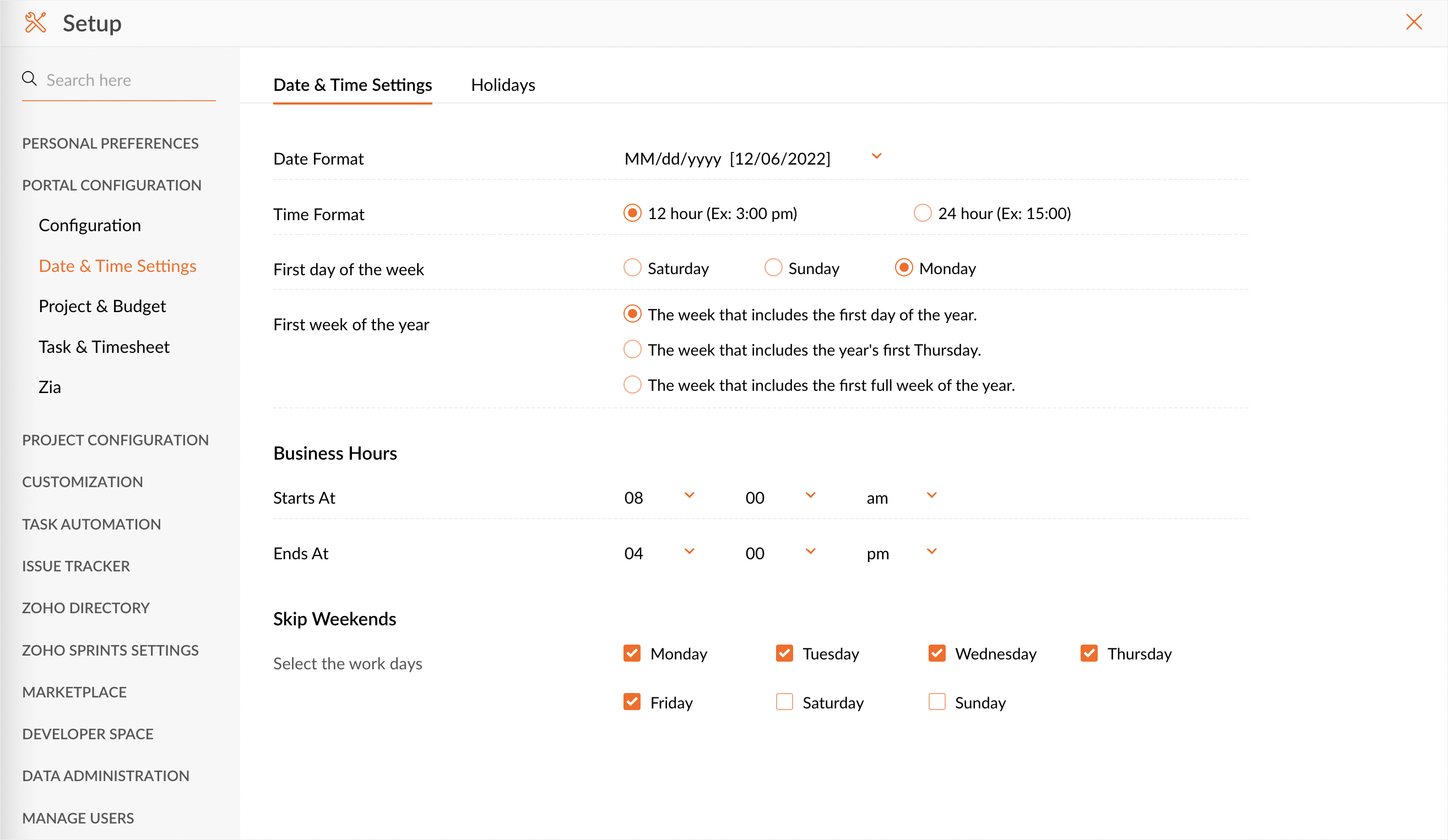
Task: Check the Saturday work day box
Action: [x=784, y=702]
